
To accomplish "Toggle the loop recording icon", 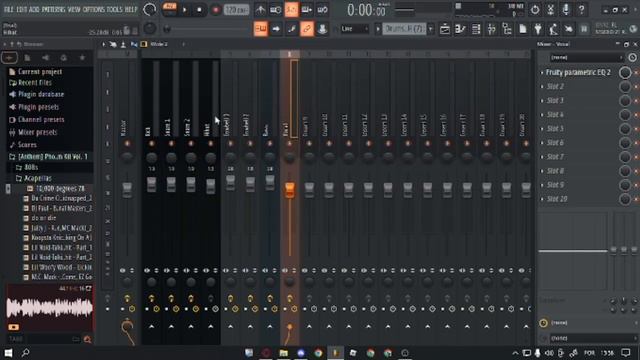I will (322, 9).
